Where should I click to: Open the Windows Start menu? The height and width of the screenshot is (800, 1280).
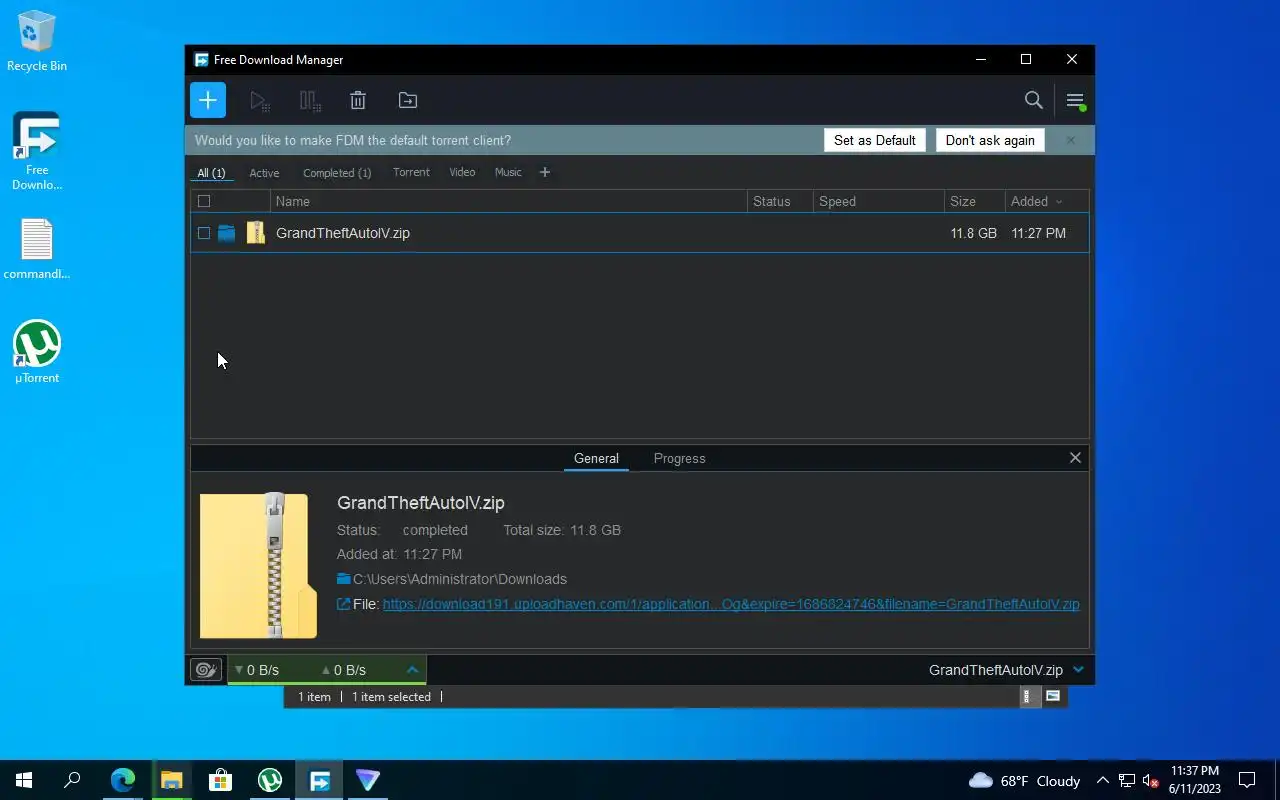24,780
